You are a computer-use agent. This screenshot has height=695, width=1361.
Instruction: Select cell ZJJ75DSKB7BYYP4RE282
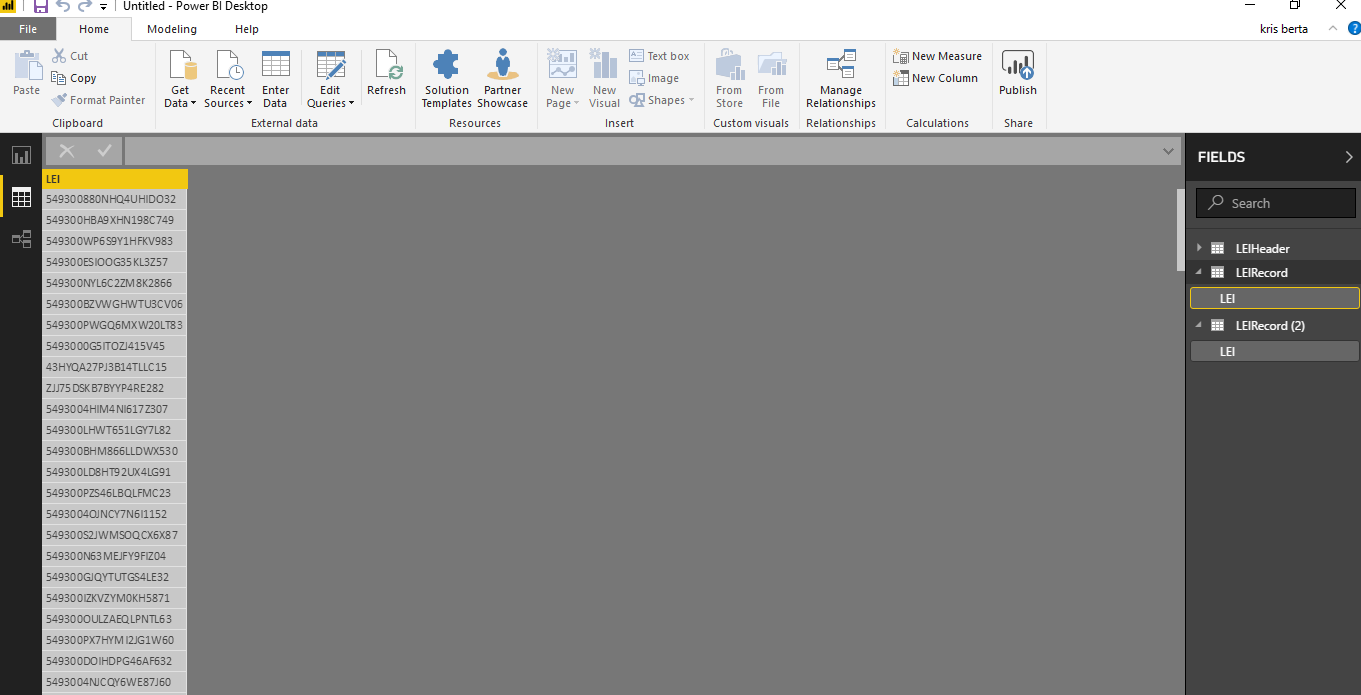click(x=115, y=388)
